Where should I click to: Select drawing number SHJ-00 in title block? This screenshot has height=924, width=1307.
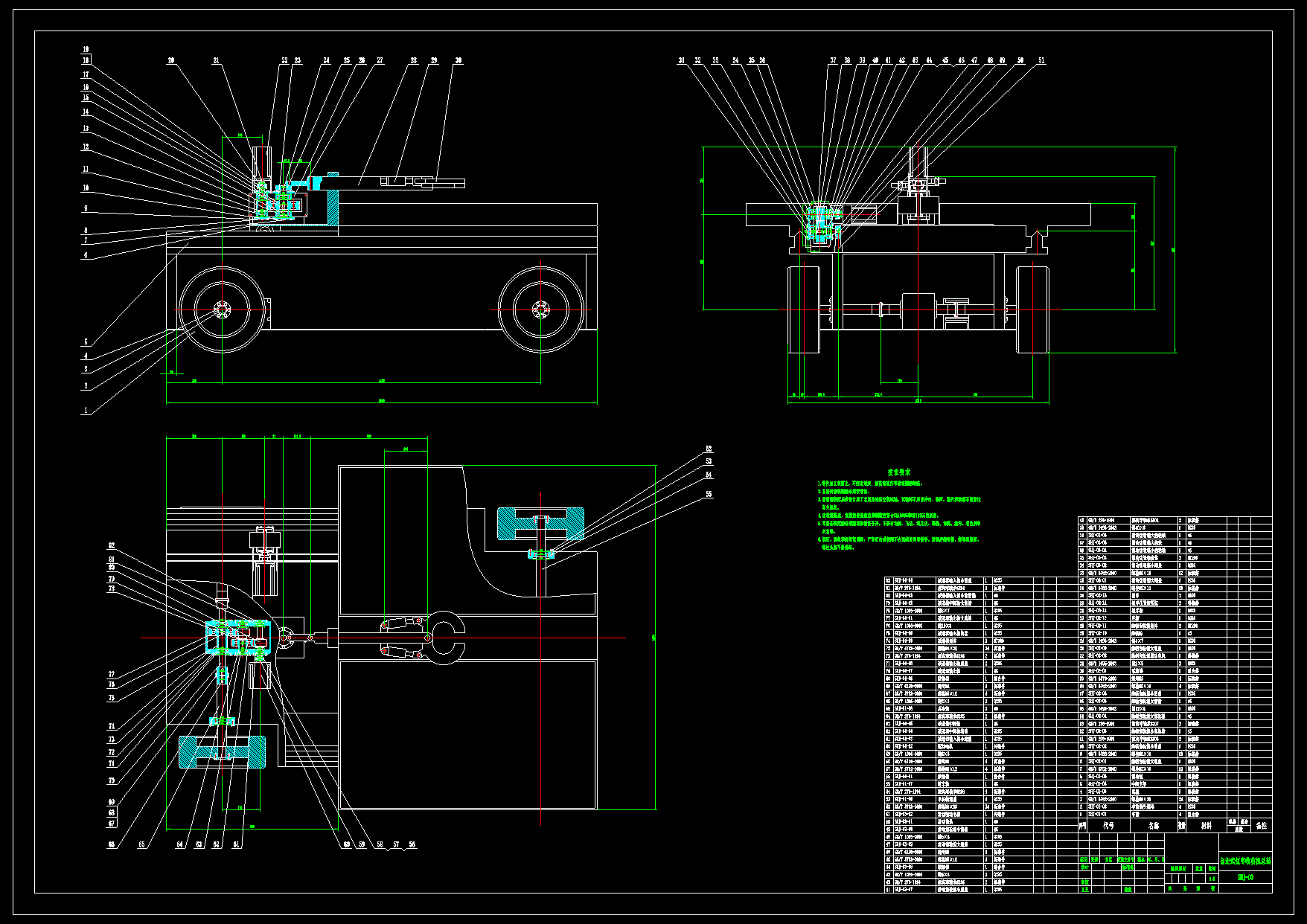tap(1245, 878)
